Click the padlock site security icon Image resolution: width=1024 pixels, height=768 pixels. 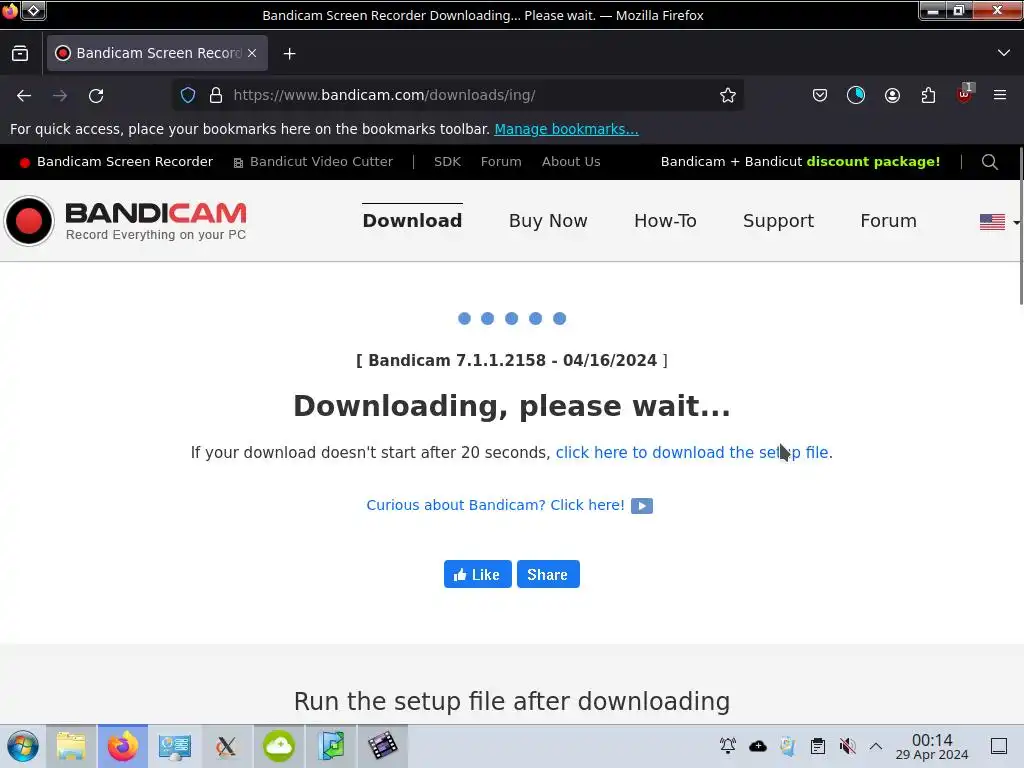216,95
